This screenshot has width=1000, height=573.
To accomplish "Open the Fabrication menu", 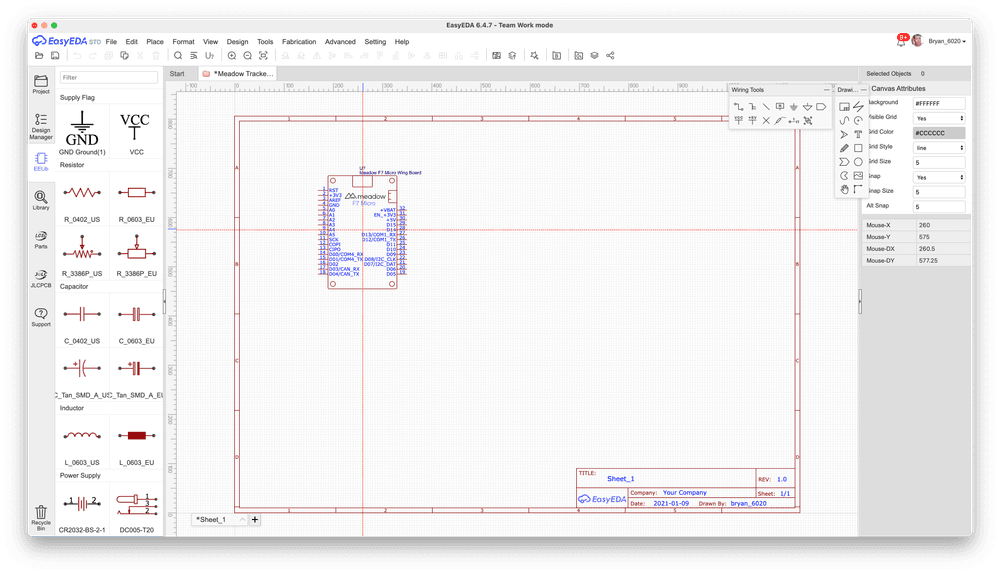I will coord(299,41).
